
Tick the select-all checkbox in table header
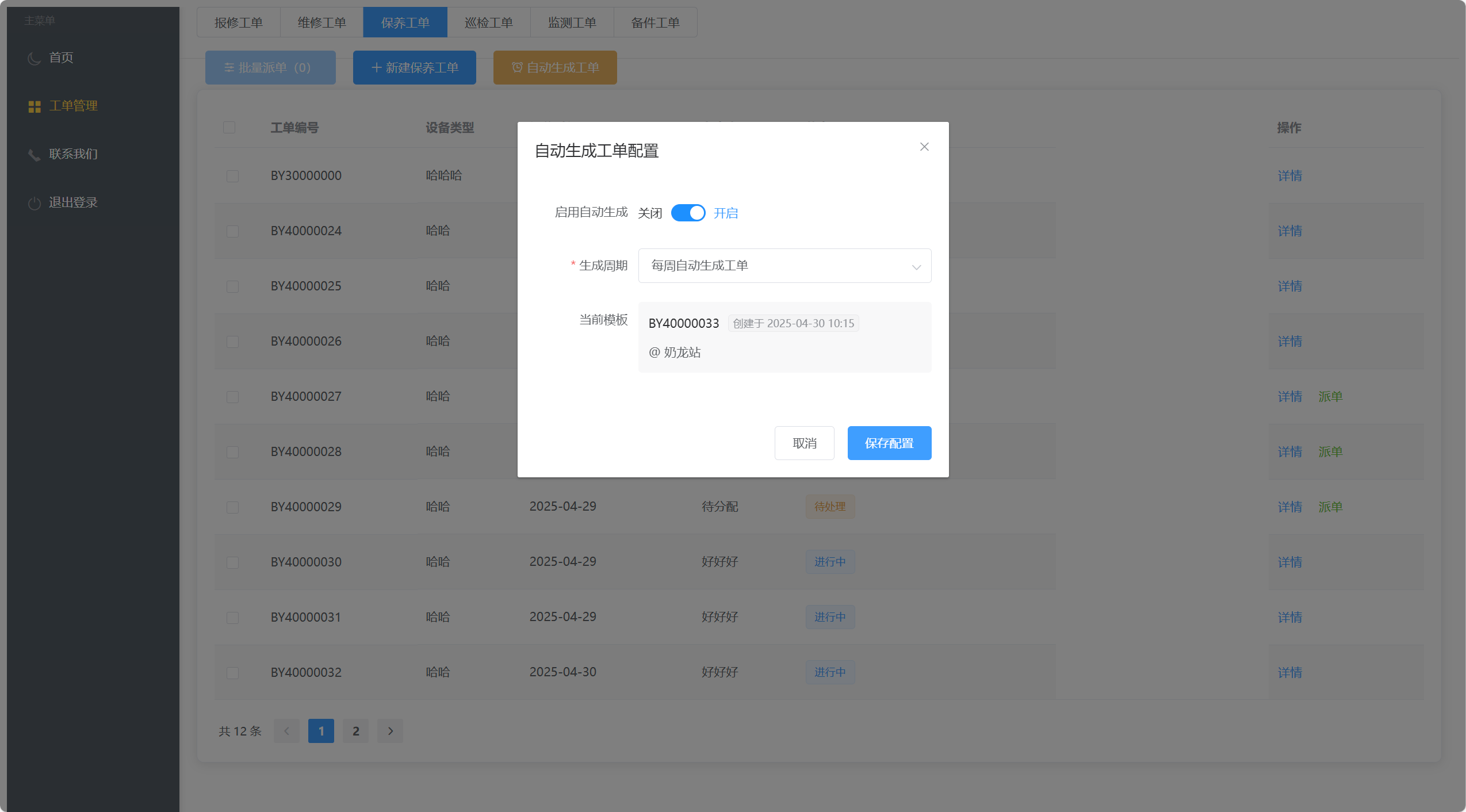(x=229, y=127)
